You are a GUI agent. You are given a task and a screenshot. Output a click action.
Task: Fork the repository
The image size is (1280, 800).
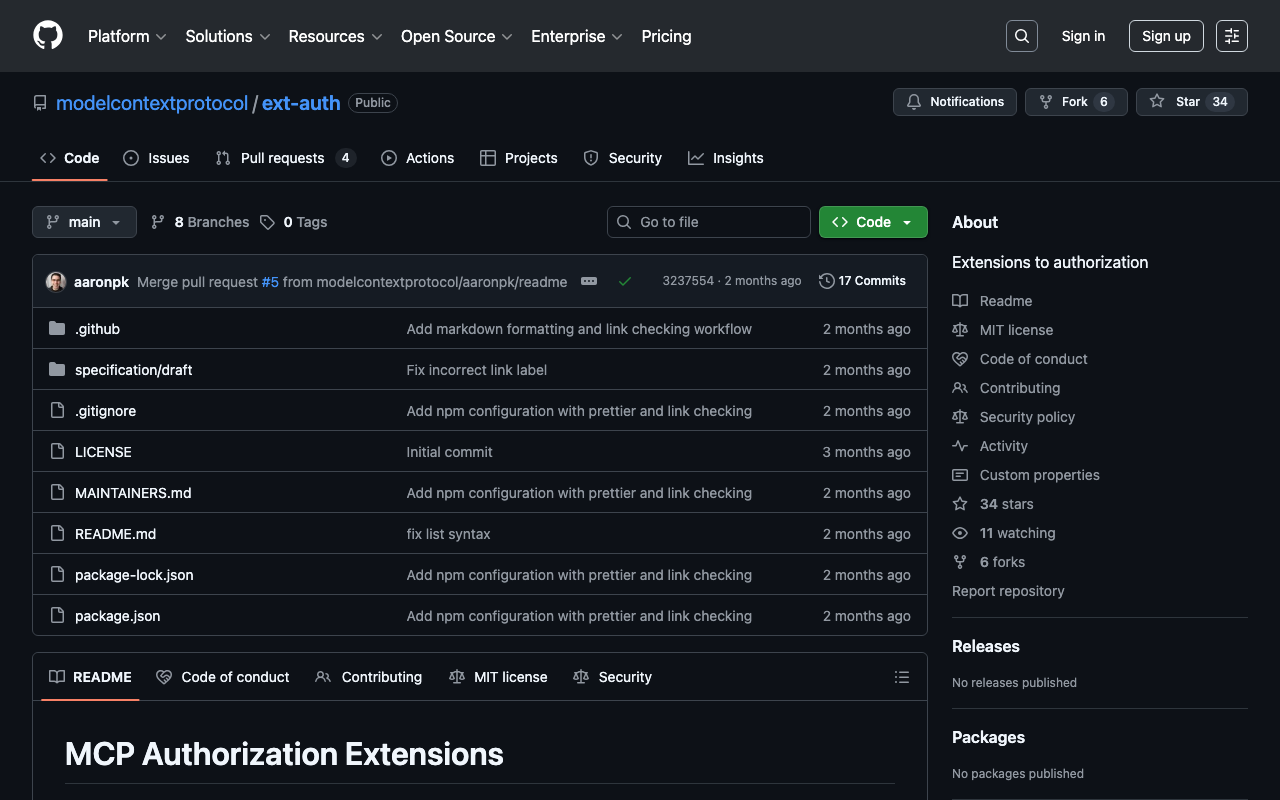click(1075, 102)
